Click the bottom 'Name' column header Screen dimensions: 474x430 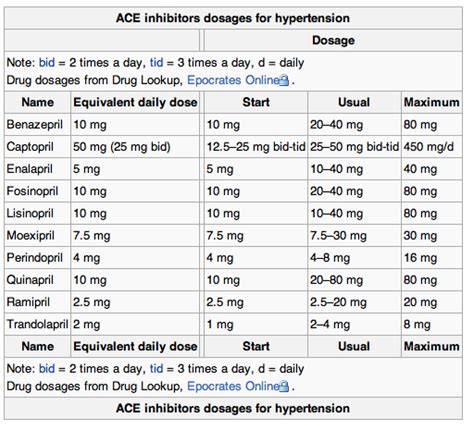pos(37,346)
